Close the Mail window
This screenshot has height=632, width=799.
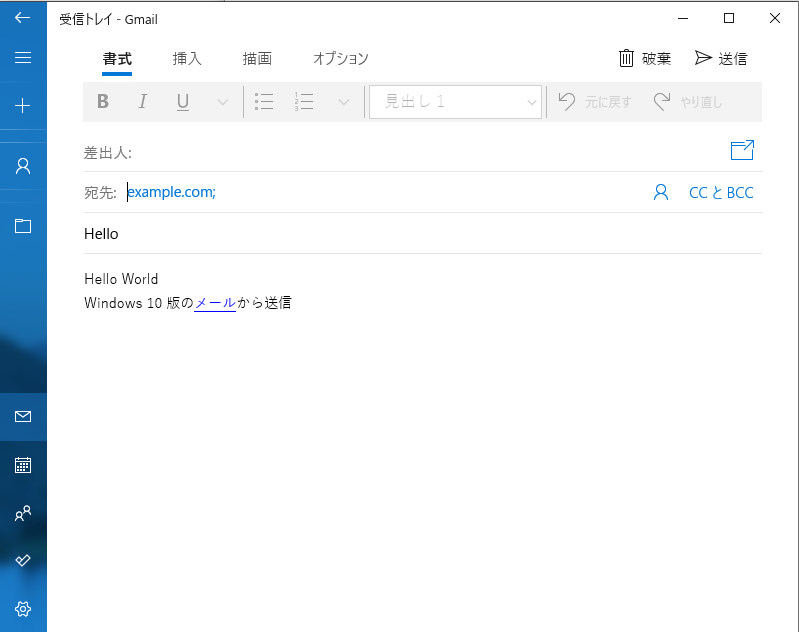point(775,18)
